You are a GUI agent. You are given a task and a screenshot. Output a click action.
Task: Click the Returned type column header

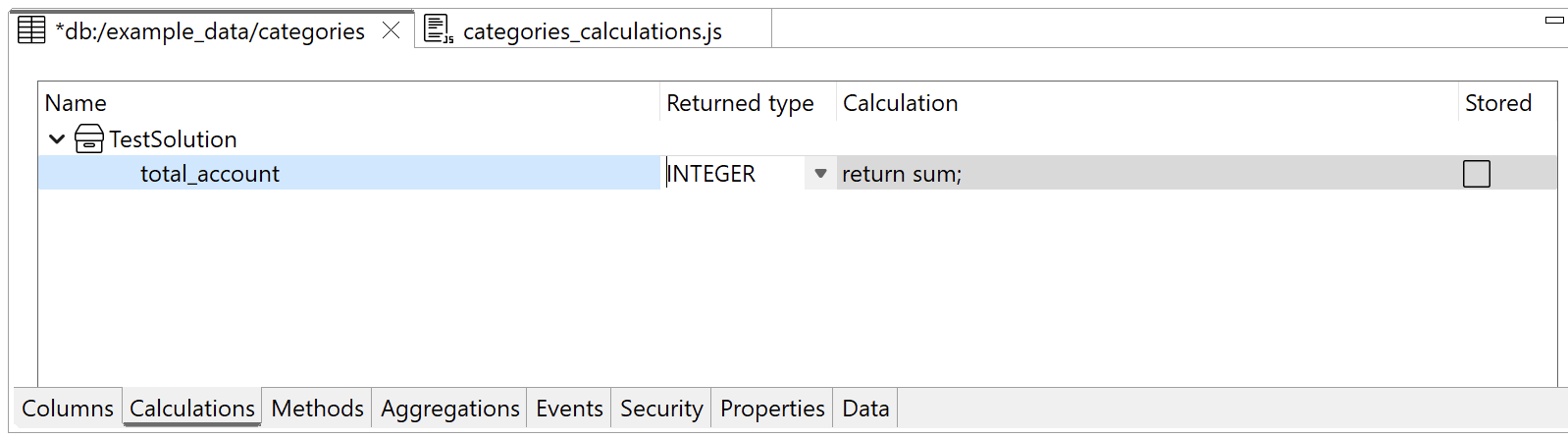(x=748, y=103)
